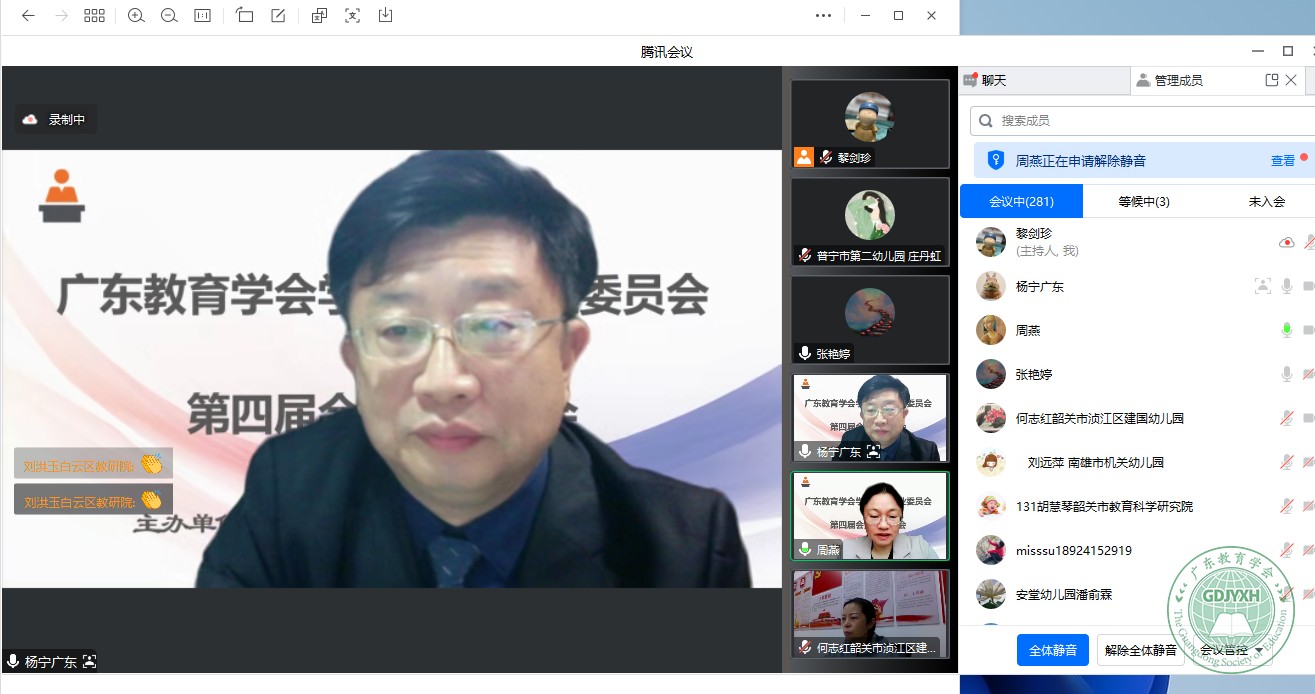Viewport: 1315px width, 694px height.
Task: Click the mic icon on 张艳婷's tile
Action: point(805,353)
